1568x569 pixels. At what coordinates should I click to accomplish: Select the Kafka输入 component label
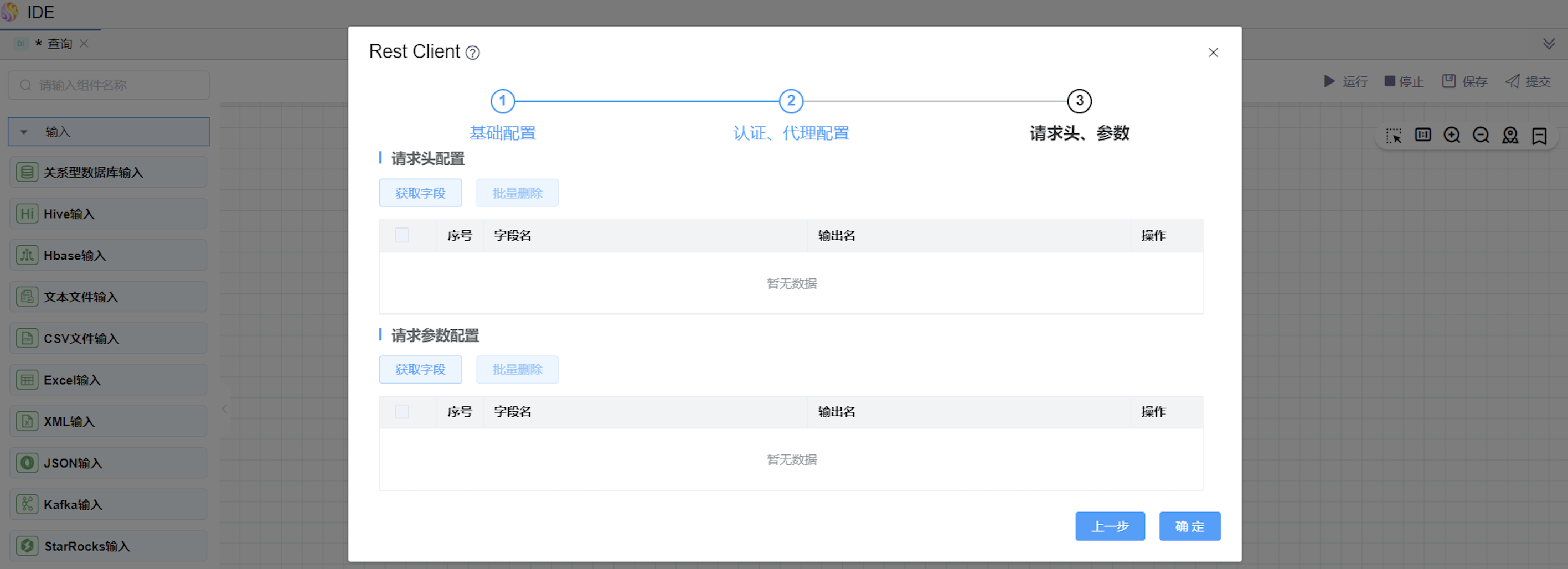coord(73,504)
